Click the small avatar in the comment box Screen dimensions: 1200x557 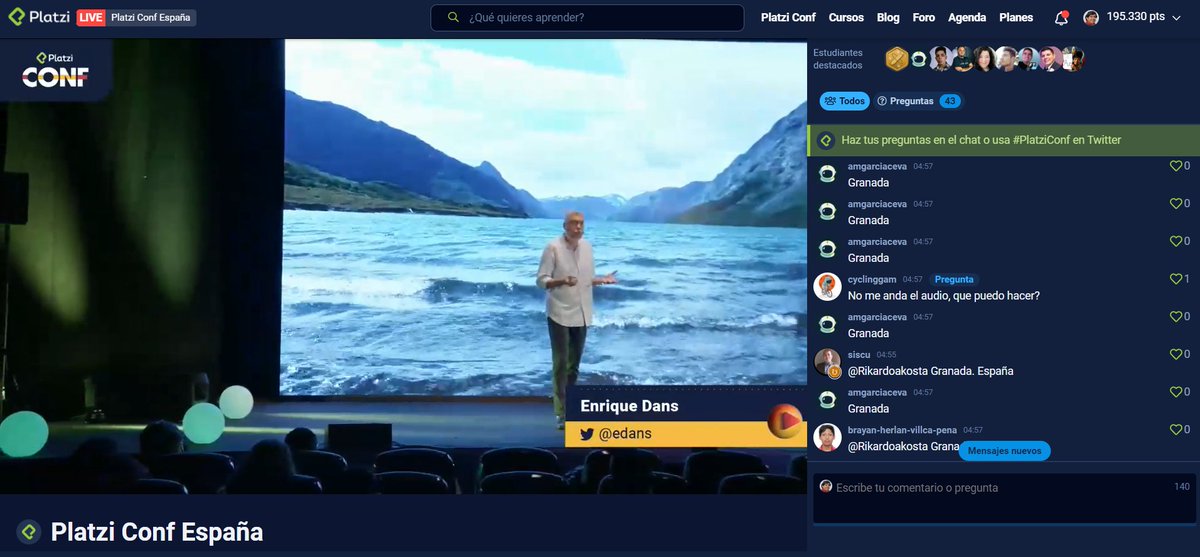(826, 486)
